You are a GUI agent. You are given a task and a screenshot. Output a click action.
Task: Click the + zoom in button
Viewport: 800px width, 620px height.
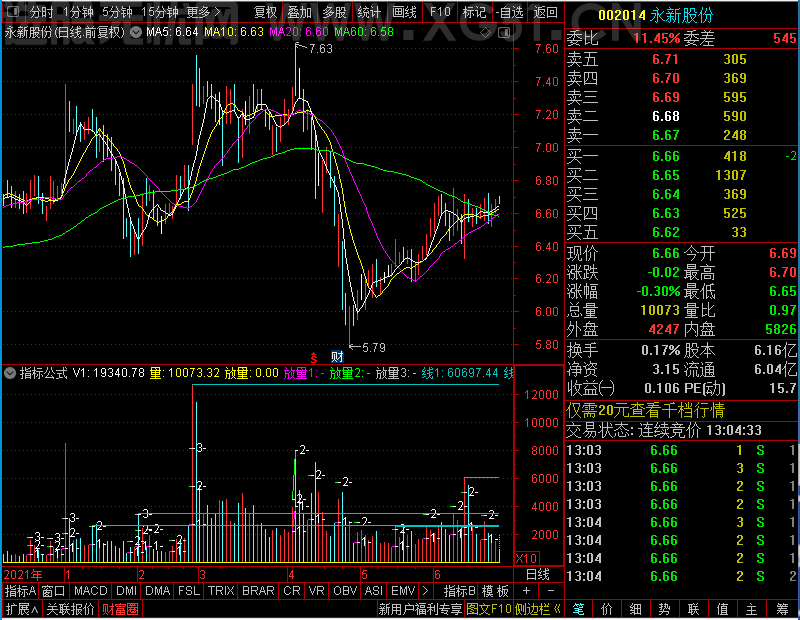527,591
